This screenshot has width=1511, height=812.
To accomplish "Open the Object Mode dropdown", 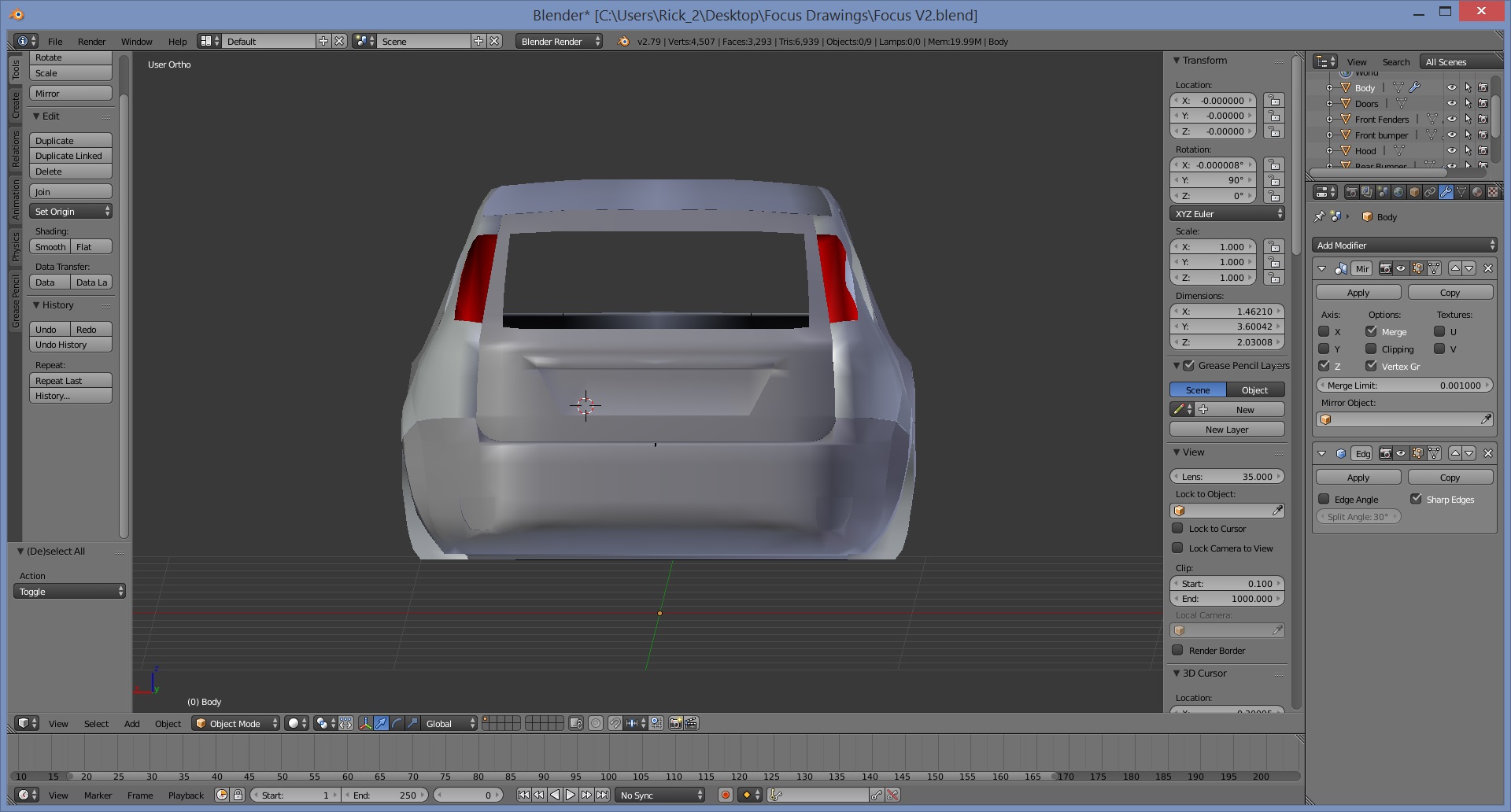I will 236,723.
